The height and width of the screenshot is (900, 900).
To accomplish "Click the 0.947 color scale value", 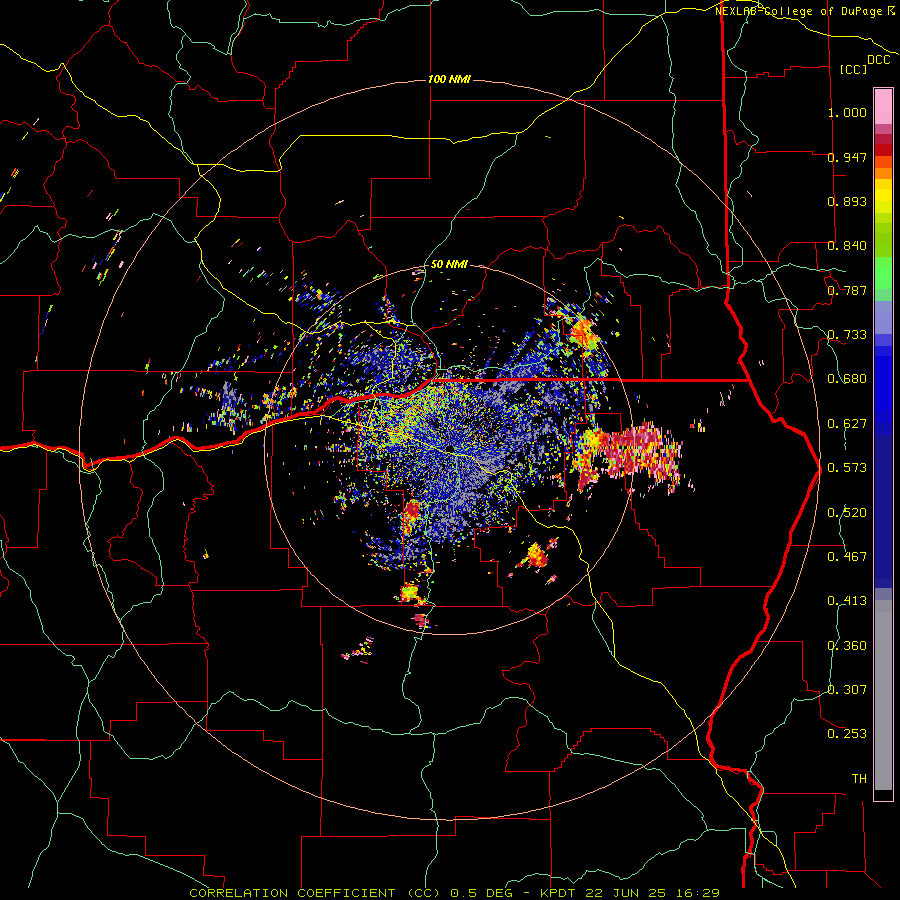I will click(x=847, y=157).
